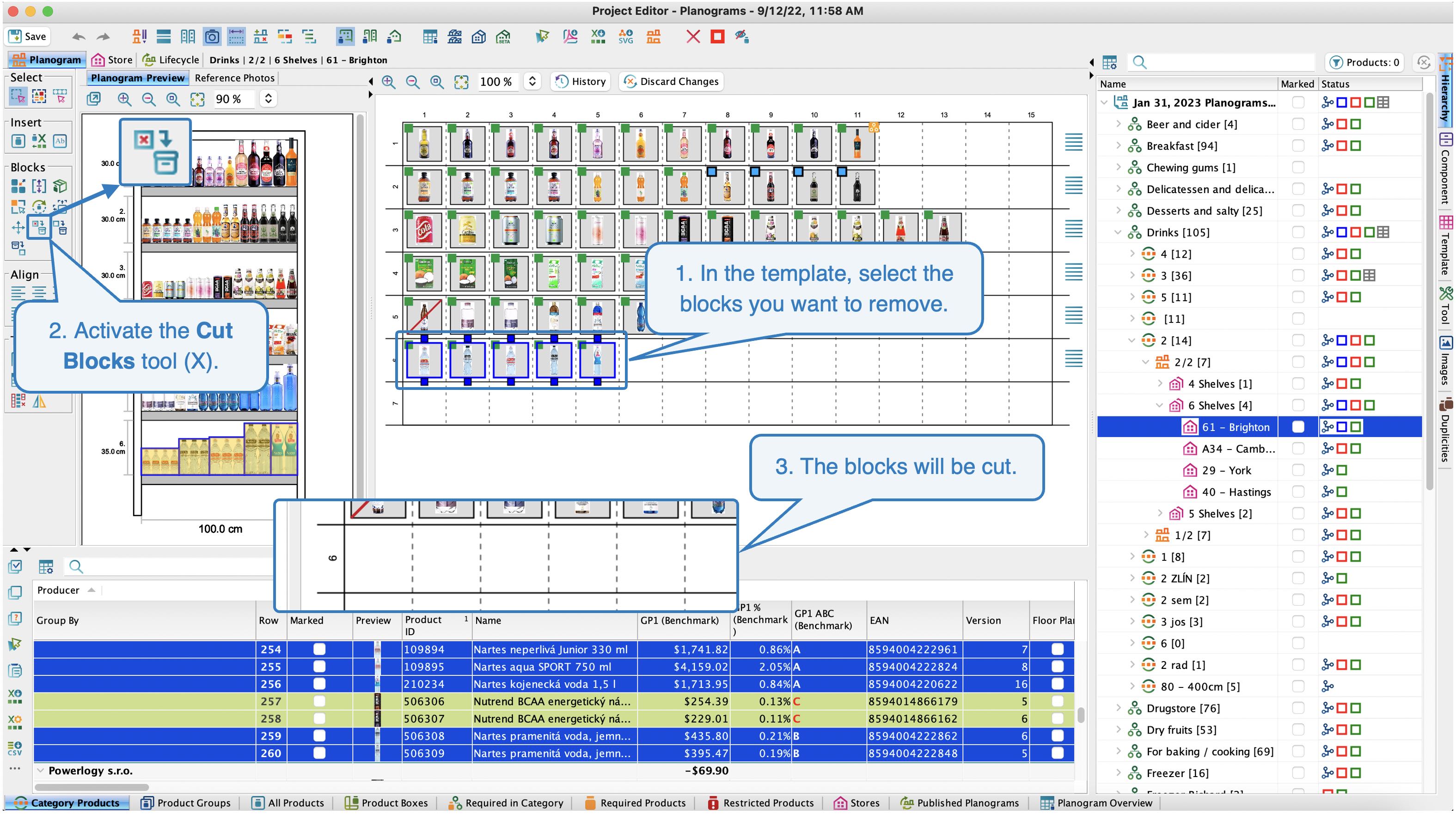The height and width of the screenshot is (814, 1456).
Task: Click the shelf 1 align lines icon
Action: pyautogui.click(x=1073, y=142)
